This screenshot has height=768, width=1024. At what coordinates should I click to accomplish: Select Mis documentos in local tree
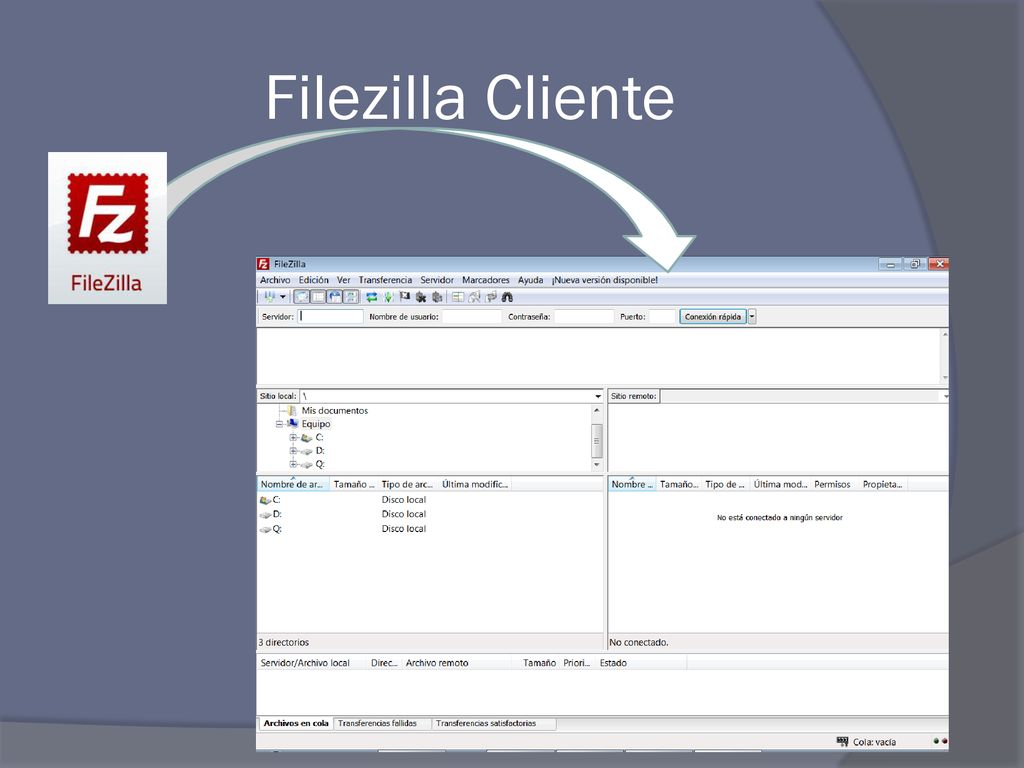click(x=334, y=411)
